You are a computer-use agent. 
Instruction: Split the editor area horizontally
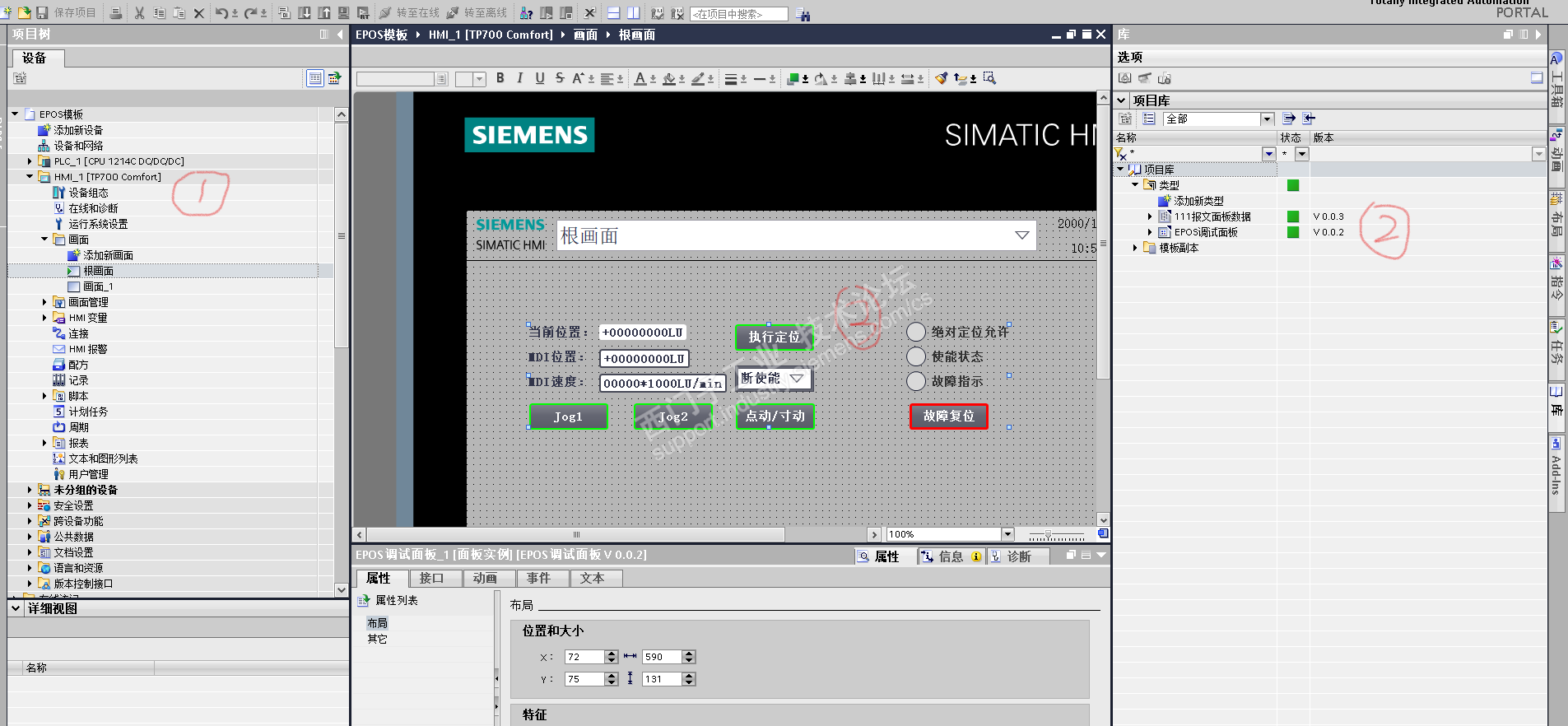(x=614, y=12)
